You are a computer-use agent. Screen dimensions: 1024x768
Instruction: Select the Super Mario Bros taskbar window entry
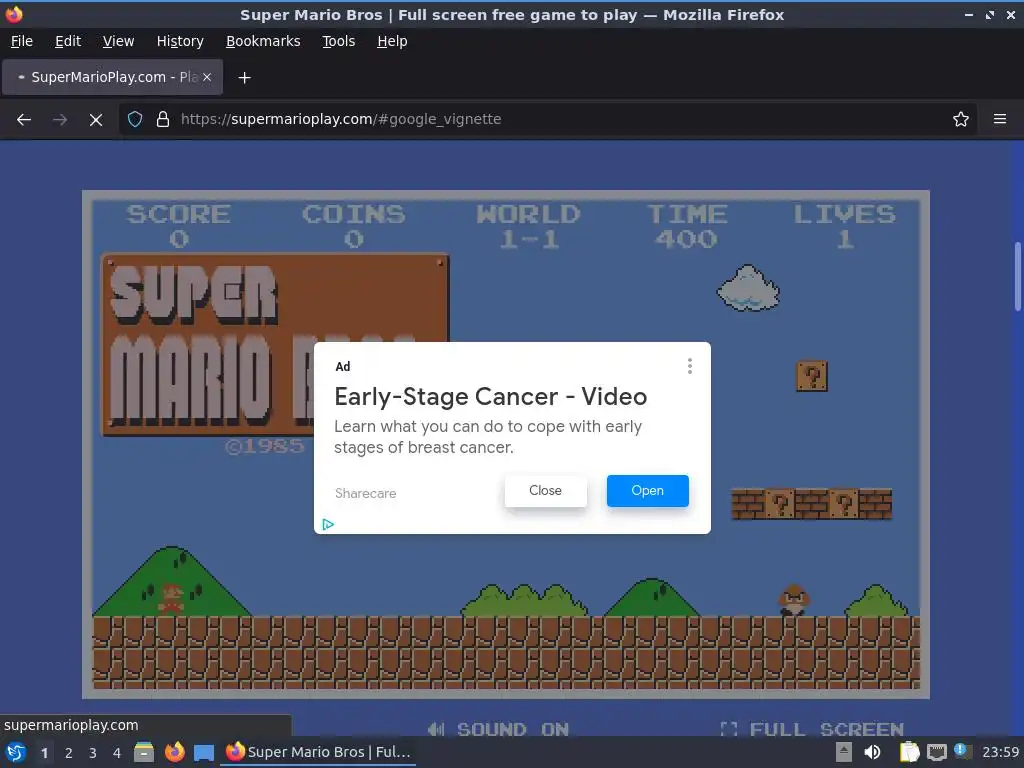(x=318, y=752)
